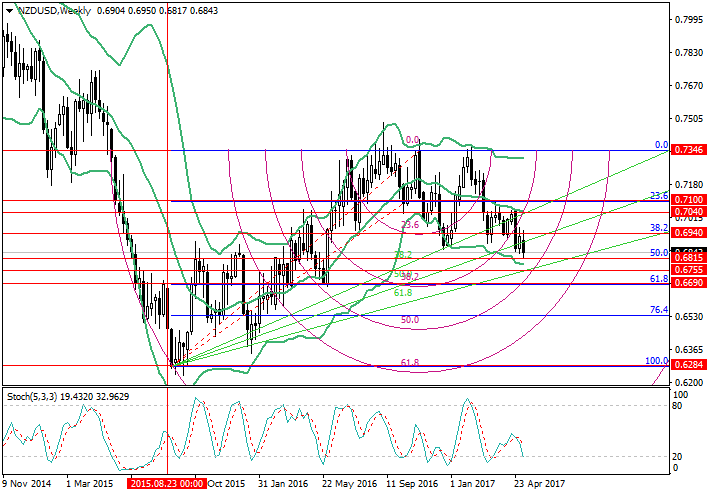Click the 0.6200 price scale value
Screen dimensions: 709x495
pos(689,382)
